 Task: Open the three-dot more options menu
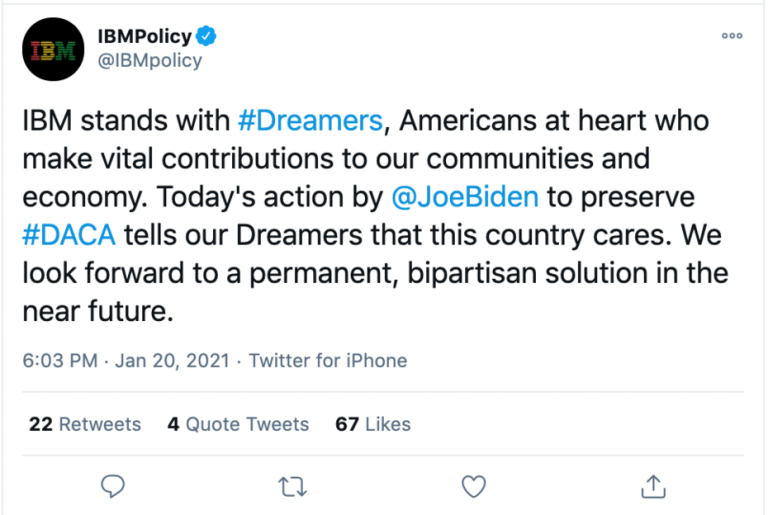tap(732, 36)
